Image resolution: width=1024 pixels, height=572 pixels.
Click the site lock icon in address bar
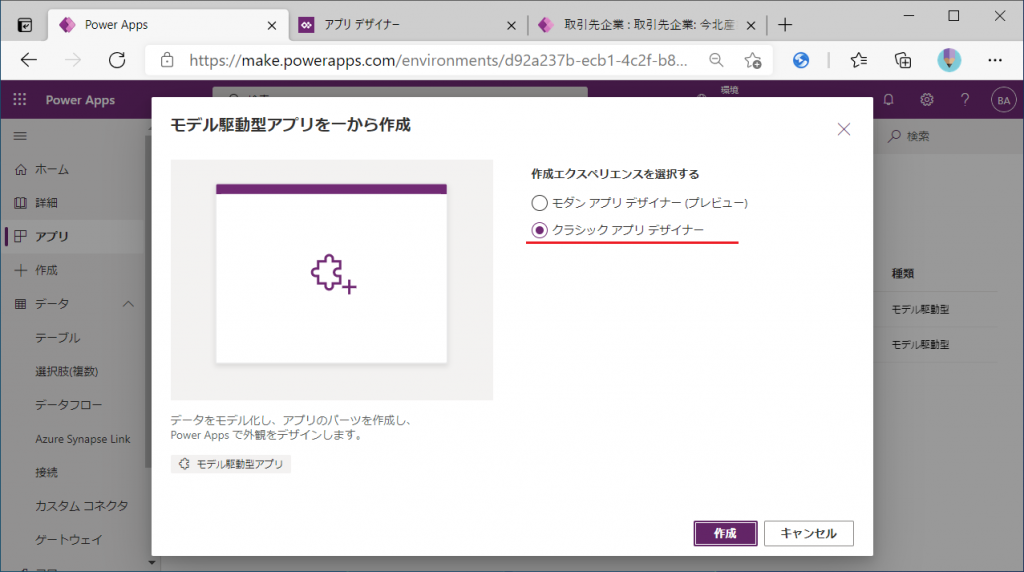tap(167, 60)
